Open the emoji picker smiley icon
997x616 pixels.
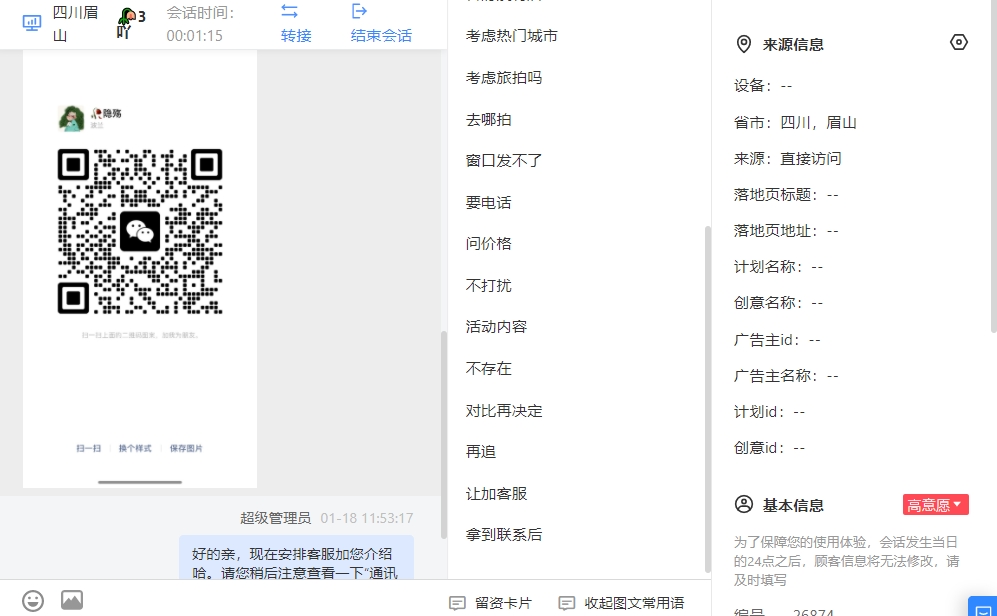coord(33,600)
